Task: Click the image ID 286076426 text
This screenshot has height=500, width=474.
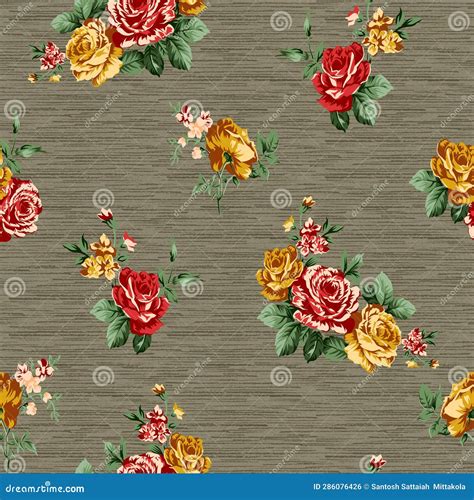Action: (x=337, y=487)
